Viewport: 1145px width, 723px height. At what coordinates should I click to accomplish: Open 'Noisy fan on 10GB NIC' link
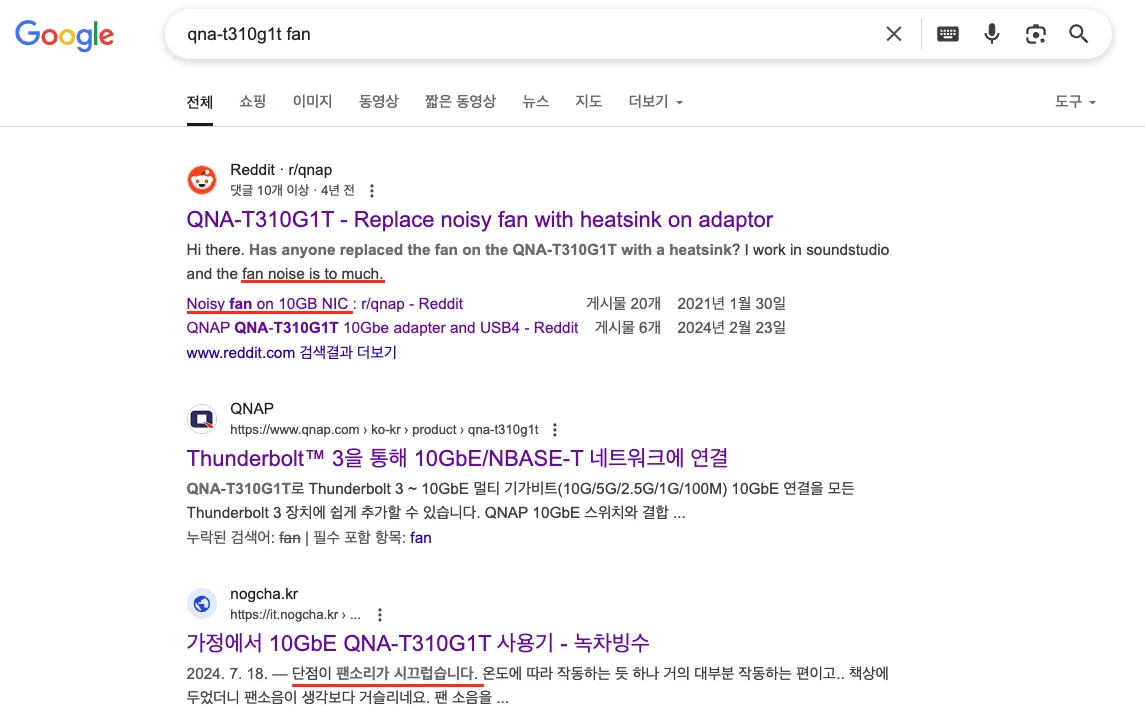pyautogui.click(x=268, y=303)
